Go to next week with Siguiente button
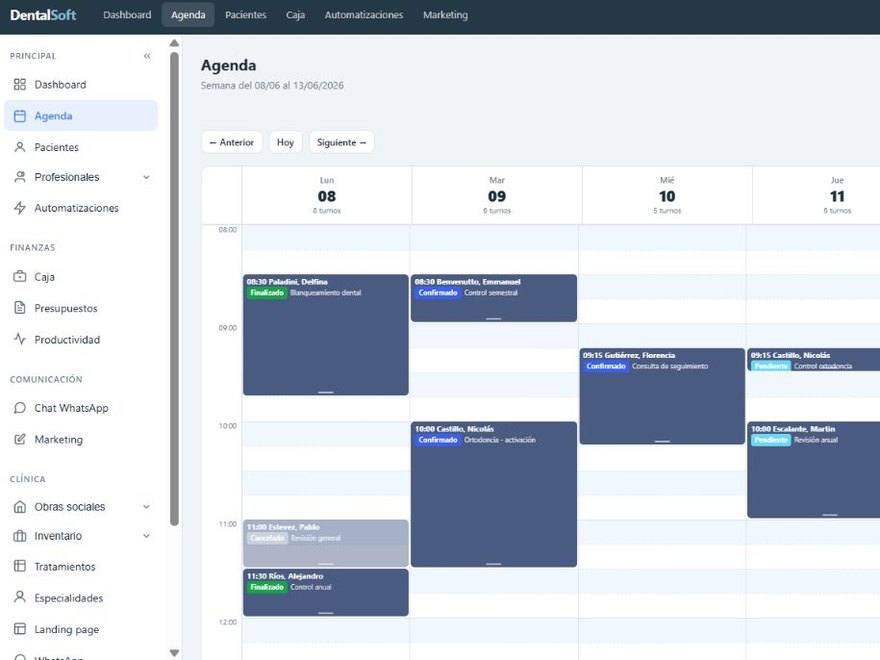The width and height of the screenshot is (880, 660). click(x=341, y=143)
